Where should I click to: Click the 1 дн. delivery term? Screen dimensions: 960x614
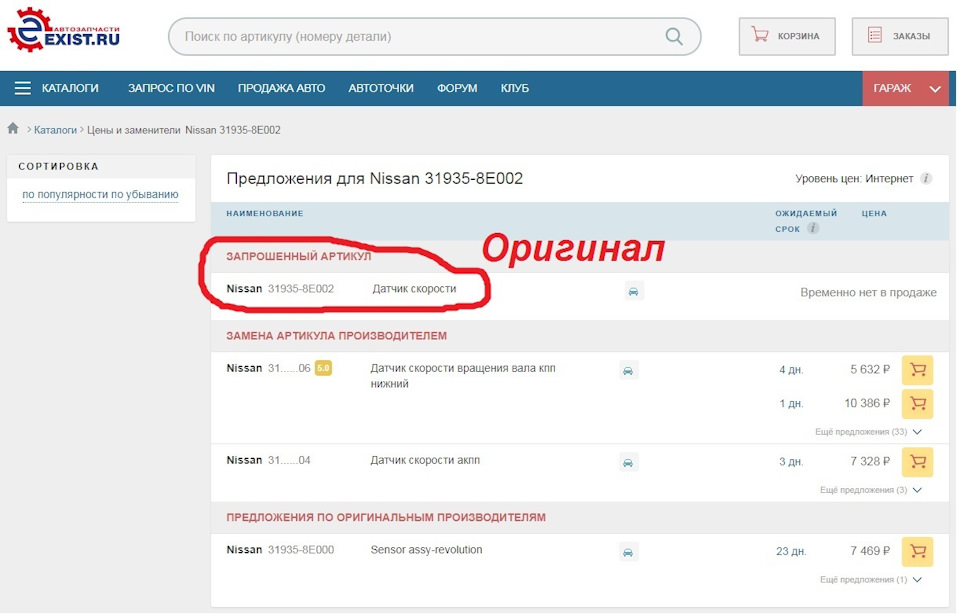(x=791, y=403)
